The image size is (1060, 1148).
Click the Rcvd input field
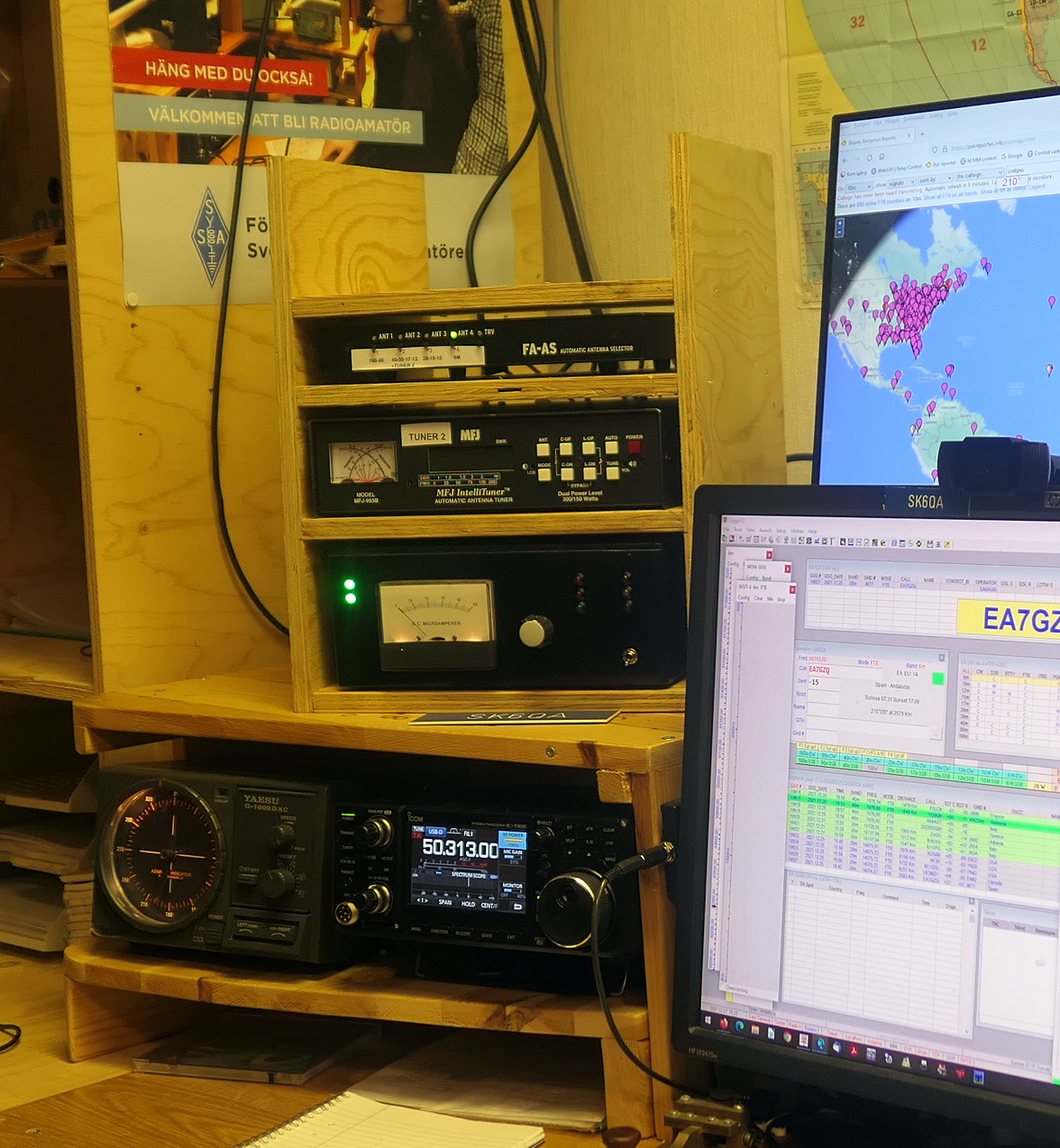coord(823,696)
